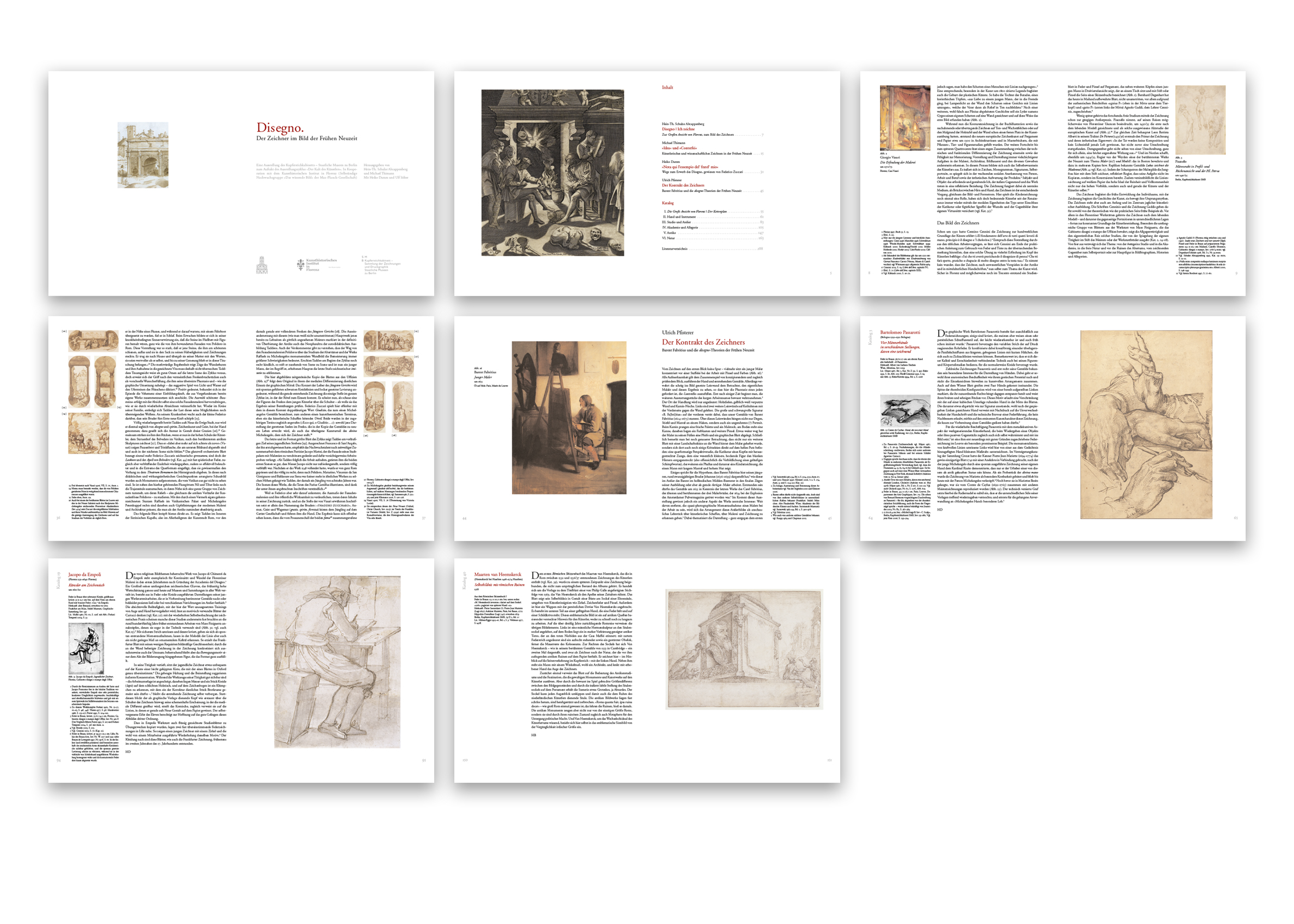The height and width of the screenshot is (924, 1294).
Task: Click the Bartolomeo Passarotti catalog heading
Action: point(899,332)
